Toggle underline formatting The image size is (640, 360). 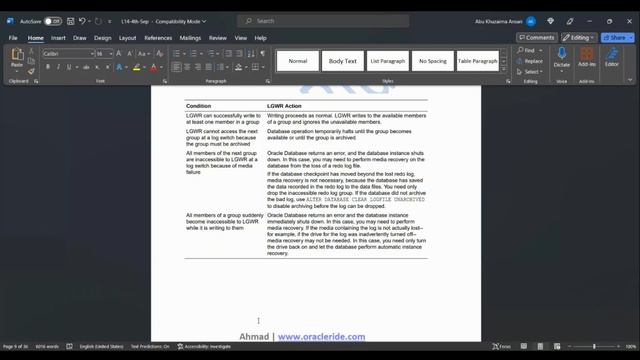[69, 67]
